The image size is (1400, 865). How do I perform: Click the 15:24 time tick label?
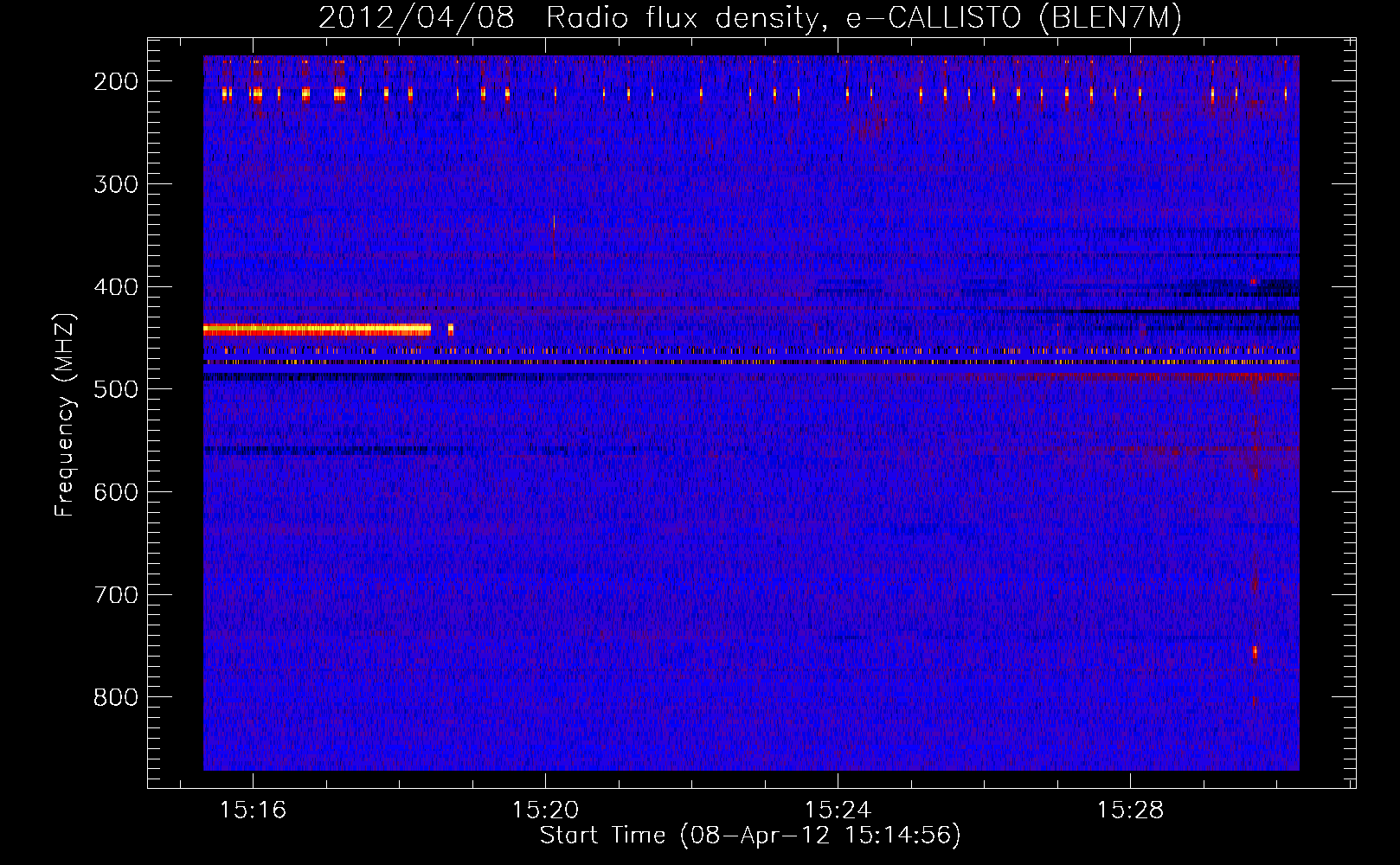(x=838, y=810)
